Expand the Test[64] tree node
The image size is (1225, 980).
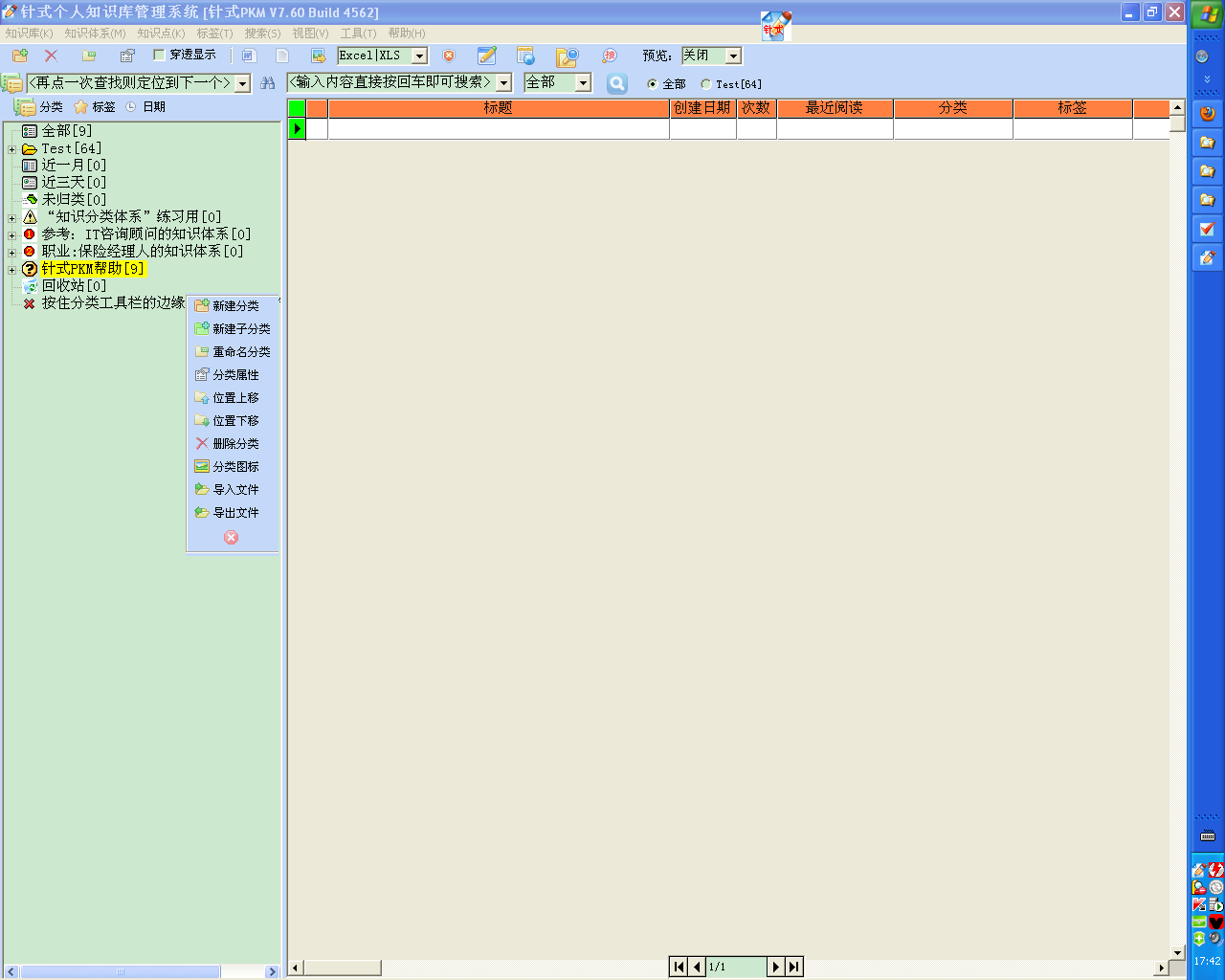point(11,149)
